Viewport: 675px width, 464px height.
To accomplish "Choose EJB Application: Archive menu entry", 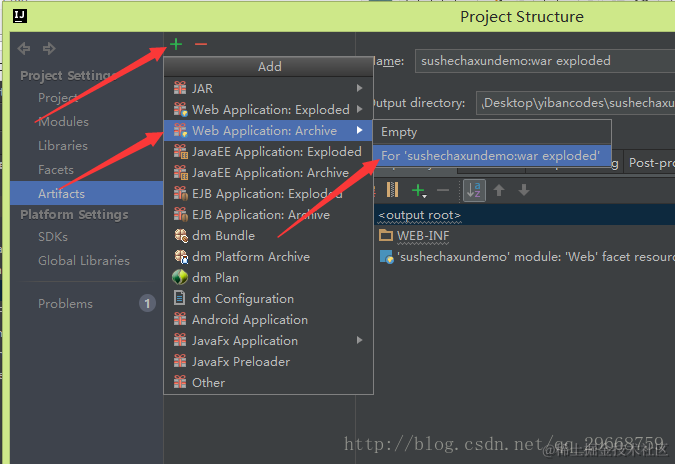I will (268, 214).
